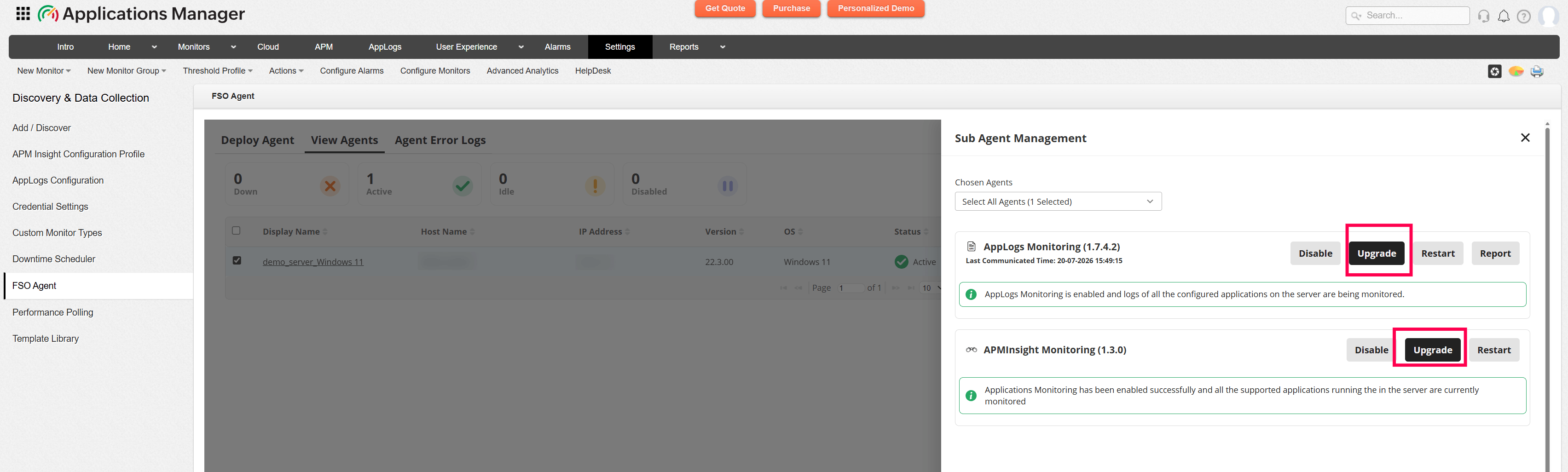Screen dimensions: 1568x472
Task: Sort by Display Name column arrows
Action: [325, 232]
